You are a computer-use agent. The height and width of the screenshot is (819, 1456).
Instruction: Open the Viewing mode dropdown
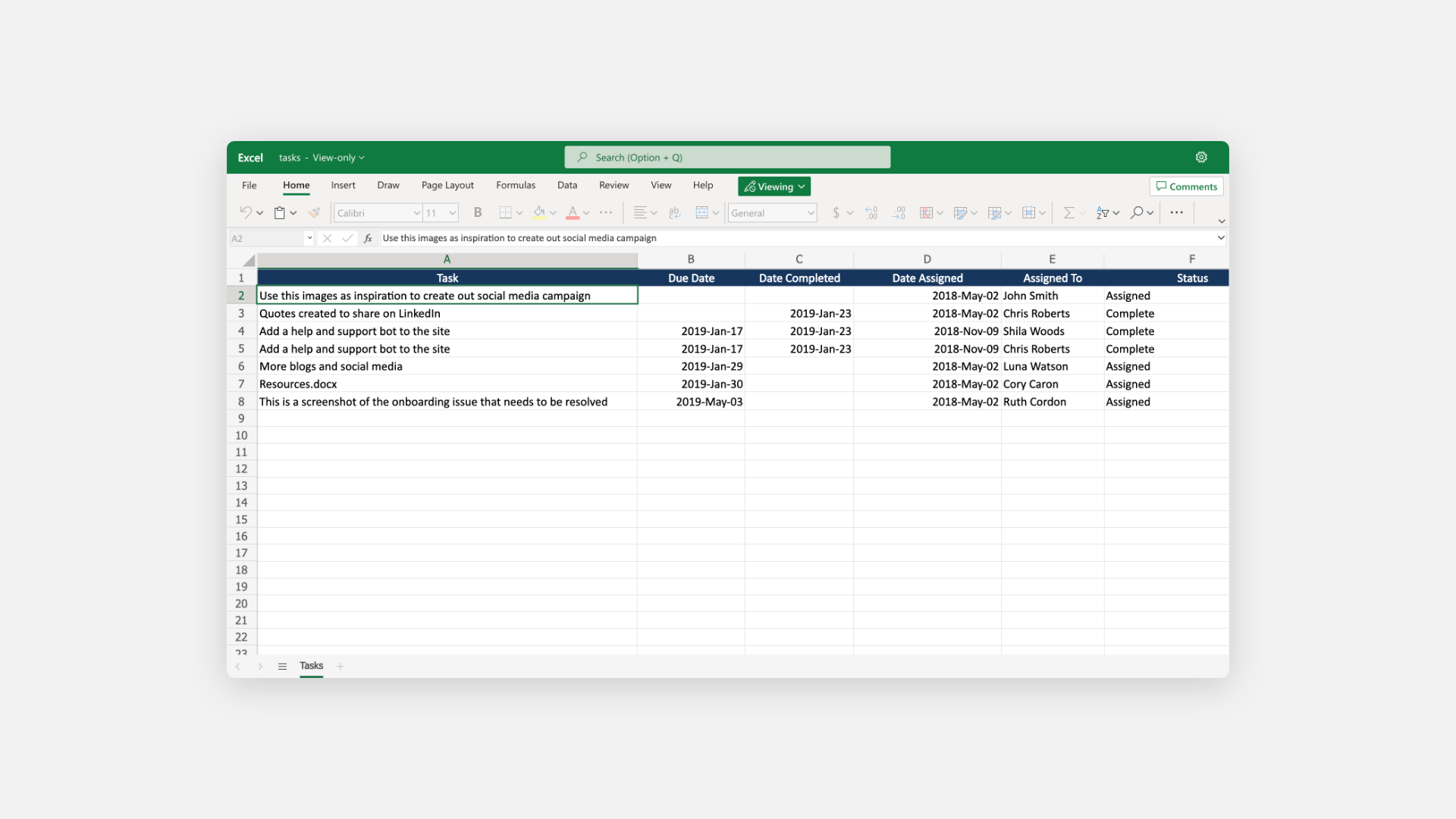[774, 187]
